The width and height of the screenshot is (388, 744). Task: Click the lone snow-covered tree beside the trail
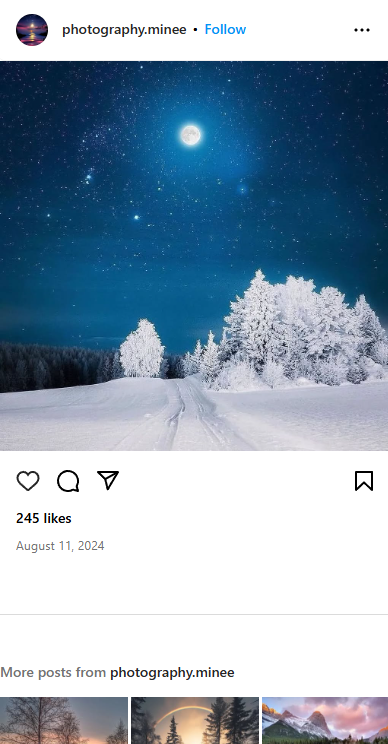point(141,348)
